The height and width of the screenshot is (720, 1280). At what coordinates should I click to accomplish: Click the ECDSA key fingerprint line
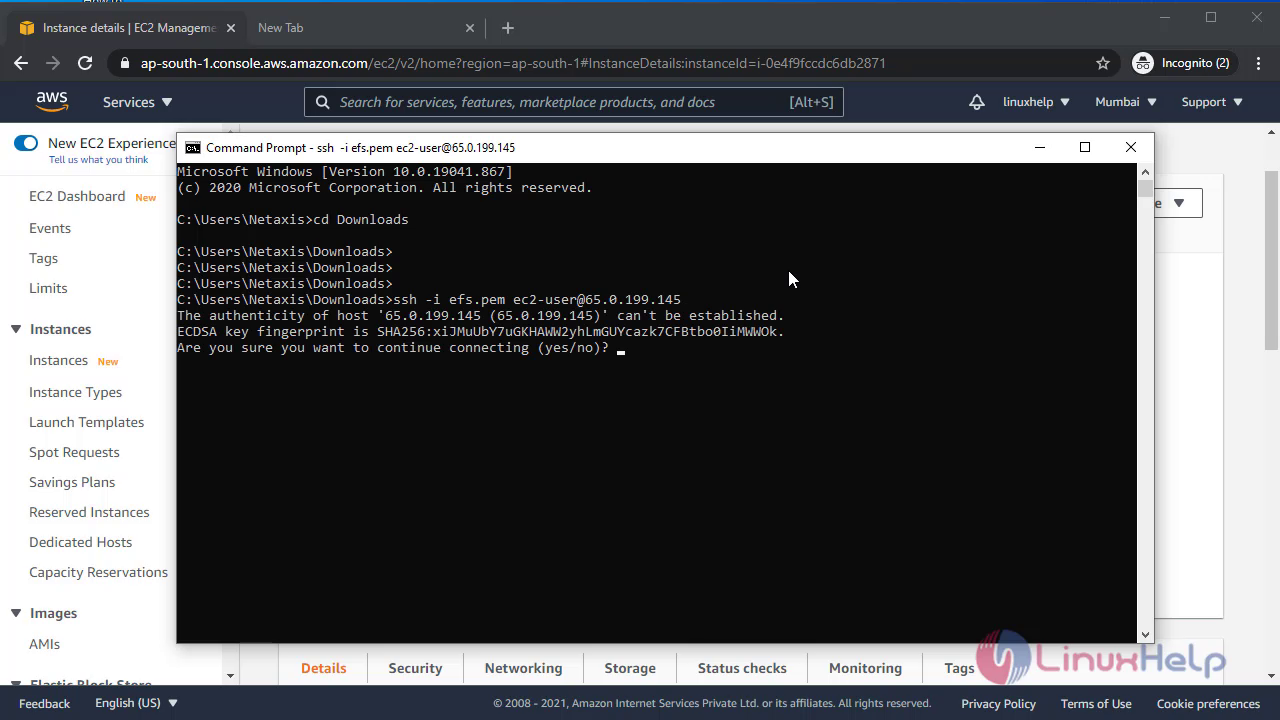pyautogui.click(x=481, y=331)
